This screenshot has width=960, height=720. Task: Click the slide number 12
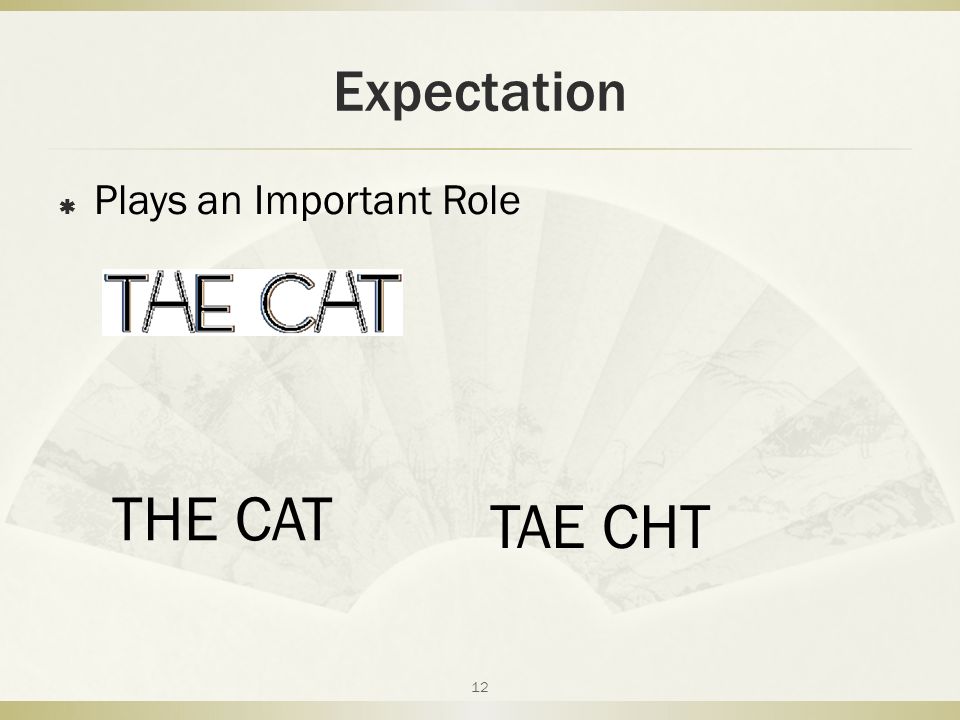[480, 687]
